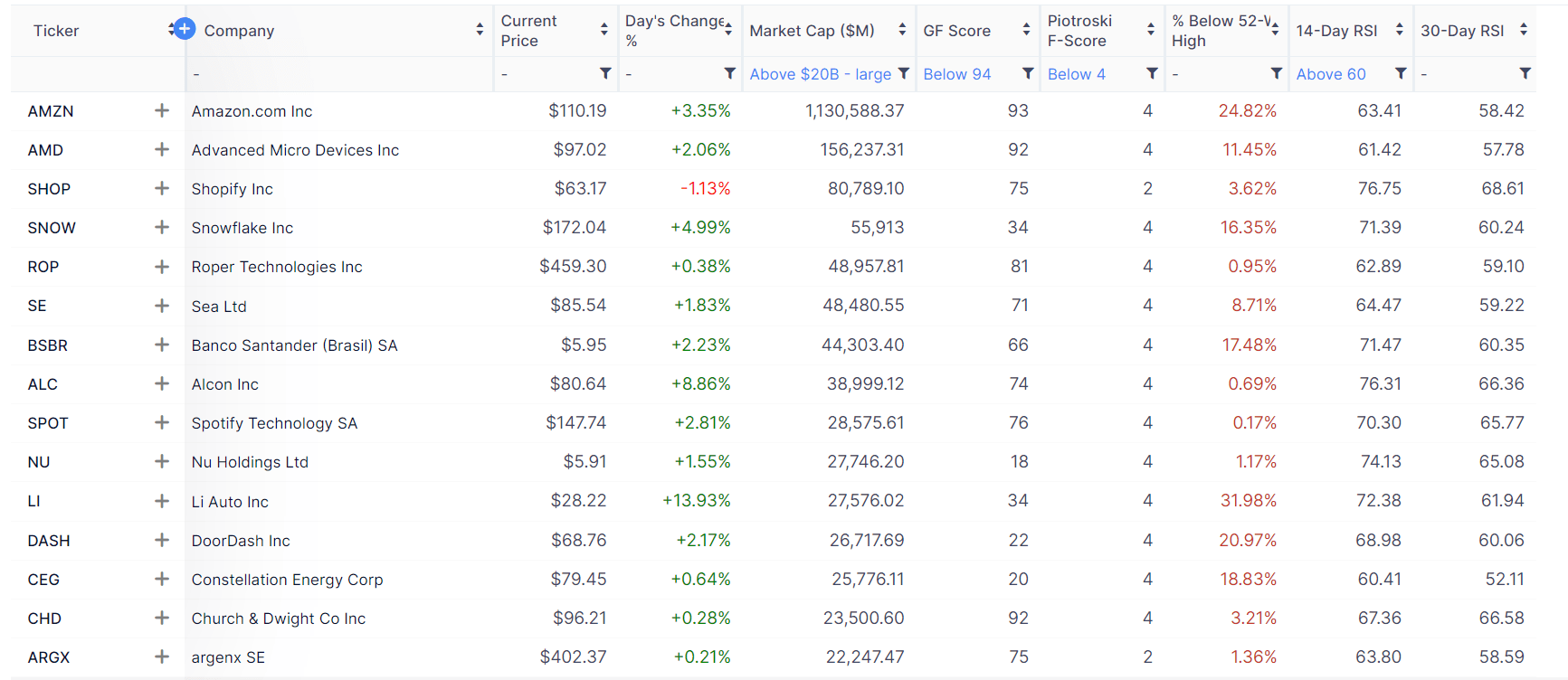Click the plus icon next to SHOP

click(x=162, y=188)
